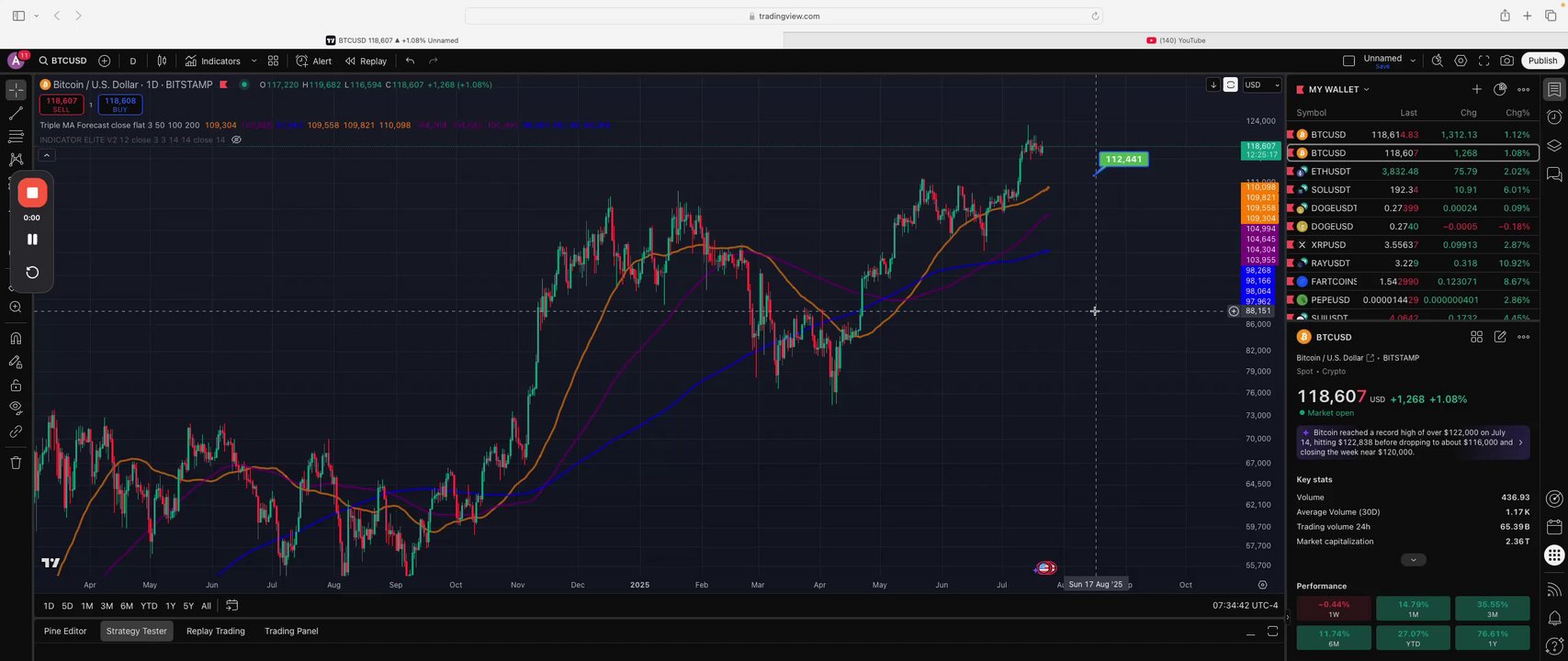Open chart settings hexagon icon

tap(1461, 61)
